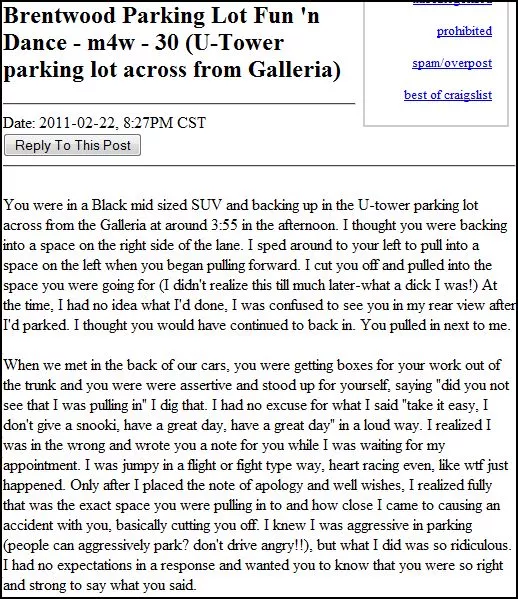Flag the post as prohibited

464,31
